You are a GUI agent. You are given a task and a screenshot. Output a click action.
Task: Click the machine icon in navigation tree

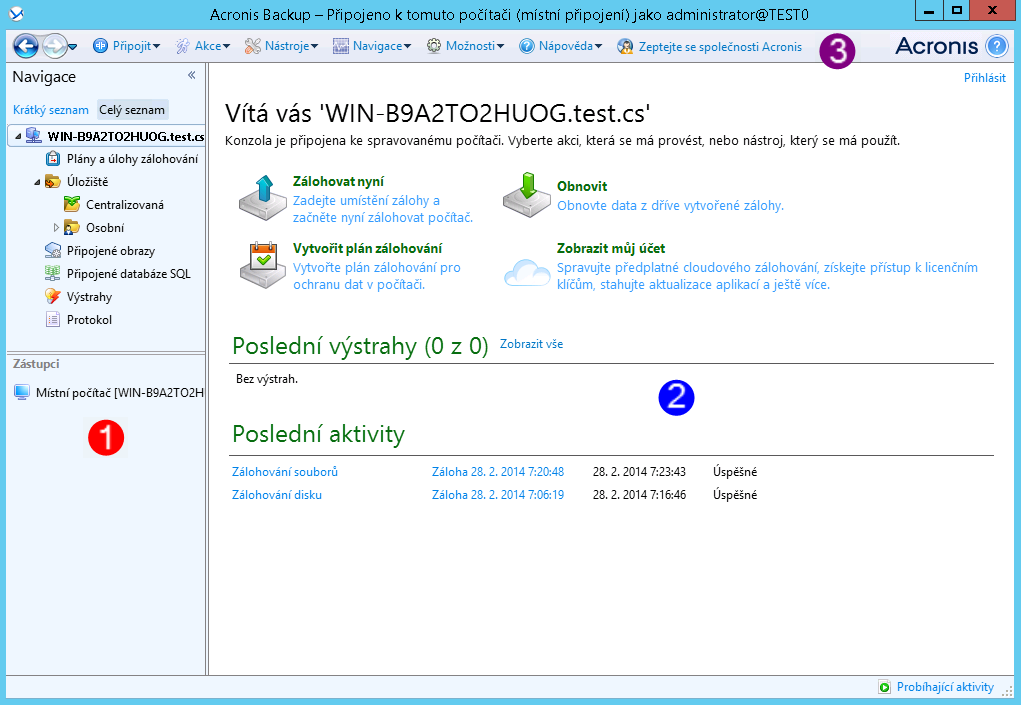[34, 136]
